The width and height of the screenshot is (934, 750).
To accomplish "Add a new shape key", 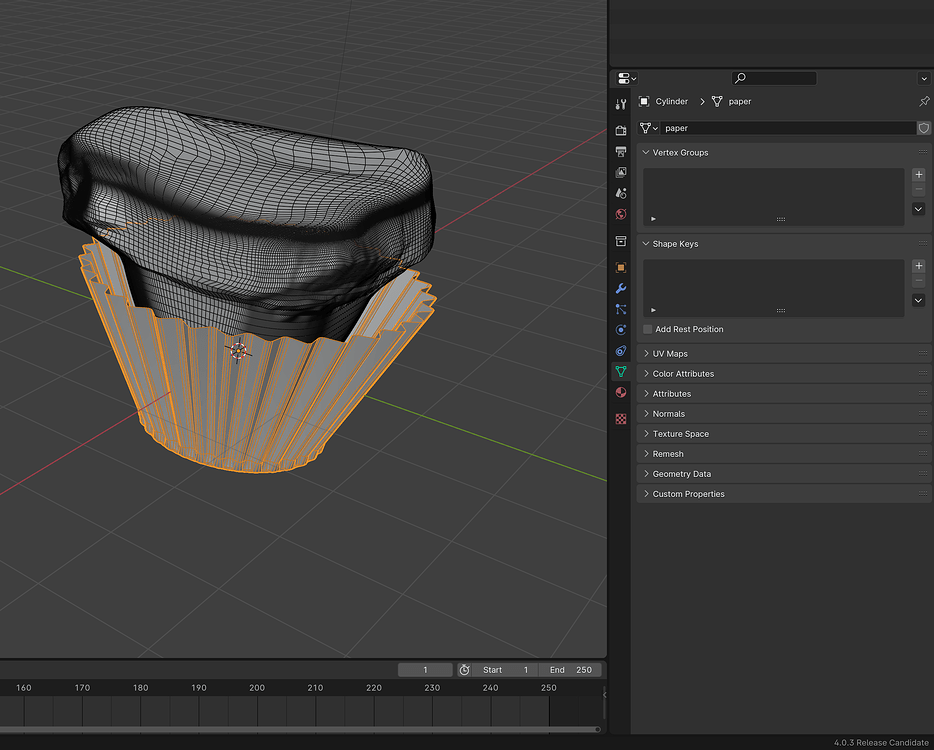I will 919,266.
